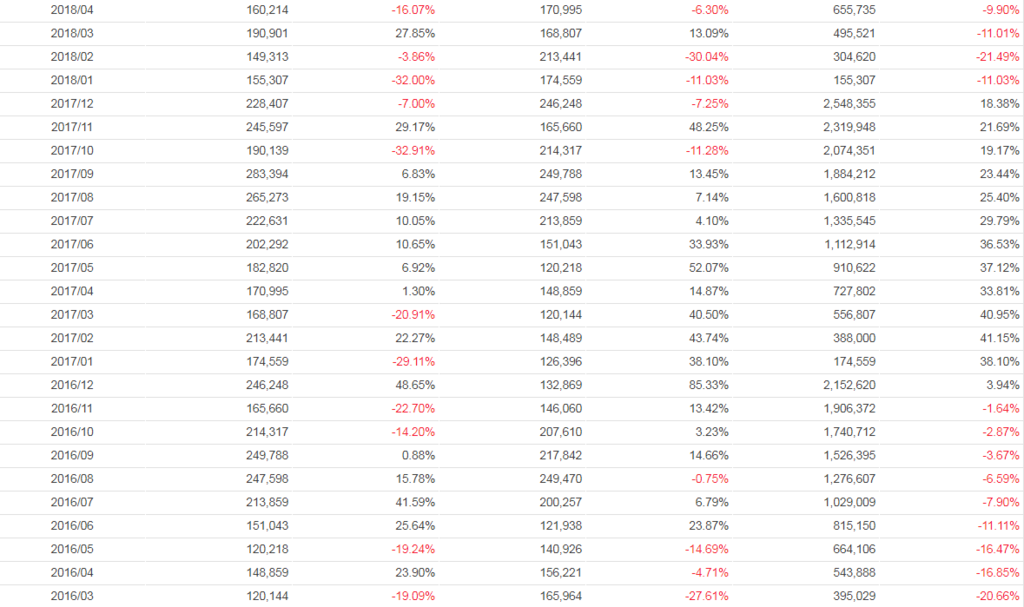Select the red -16.07% value
1024x607 pixels.
click(413, 9)
